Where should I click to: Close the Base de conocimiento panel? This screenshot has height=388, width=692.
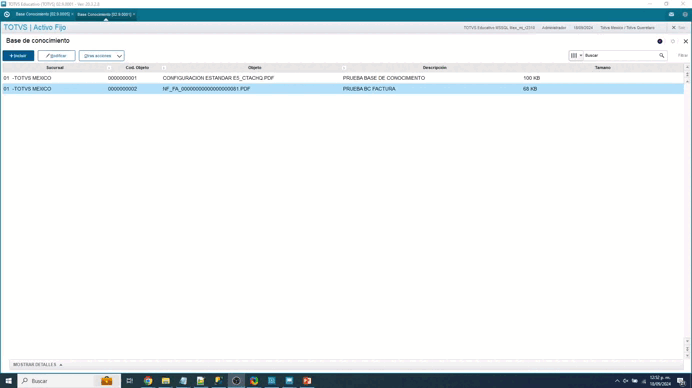tap(685, 41)
